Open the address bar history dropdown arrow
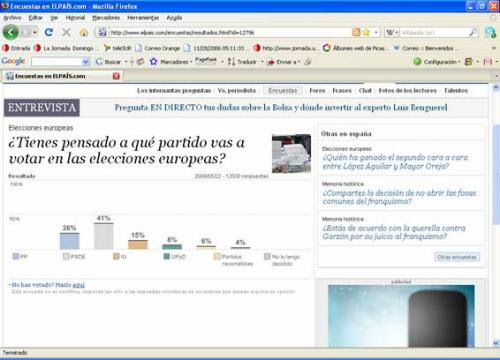 376,32
